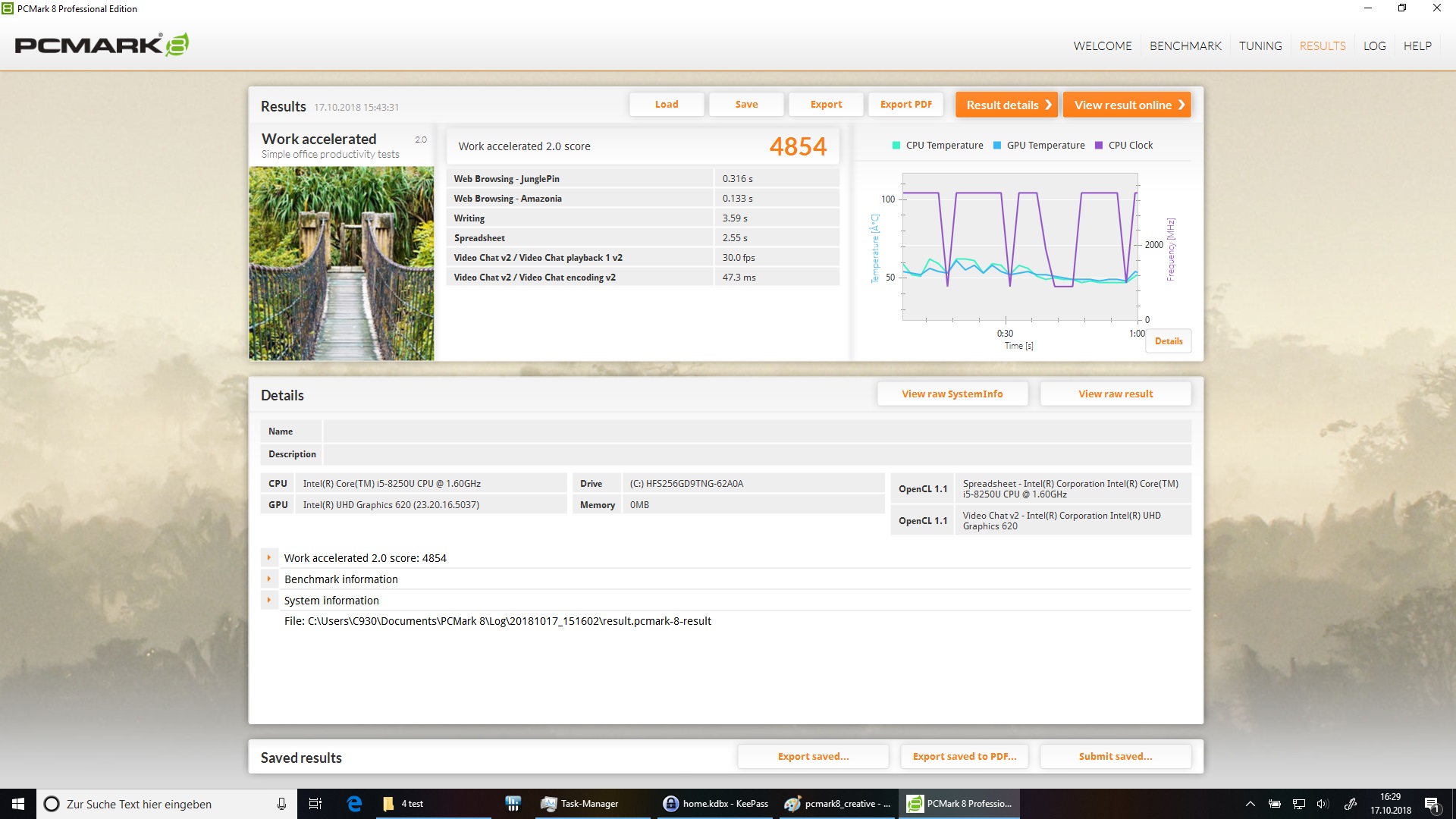Click the CPU Temperature legend swatch
This screenshot has height=819, width=1456.
[896, 146]
